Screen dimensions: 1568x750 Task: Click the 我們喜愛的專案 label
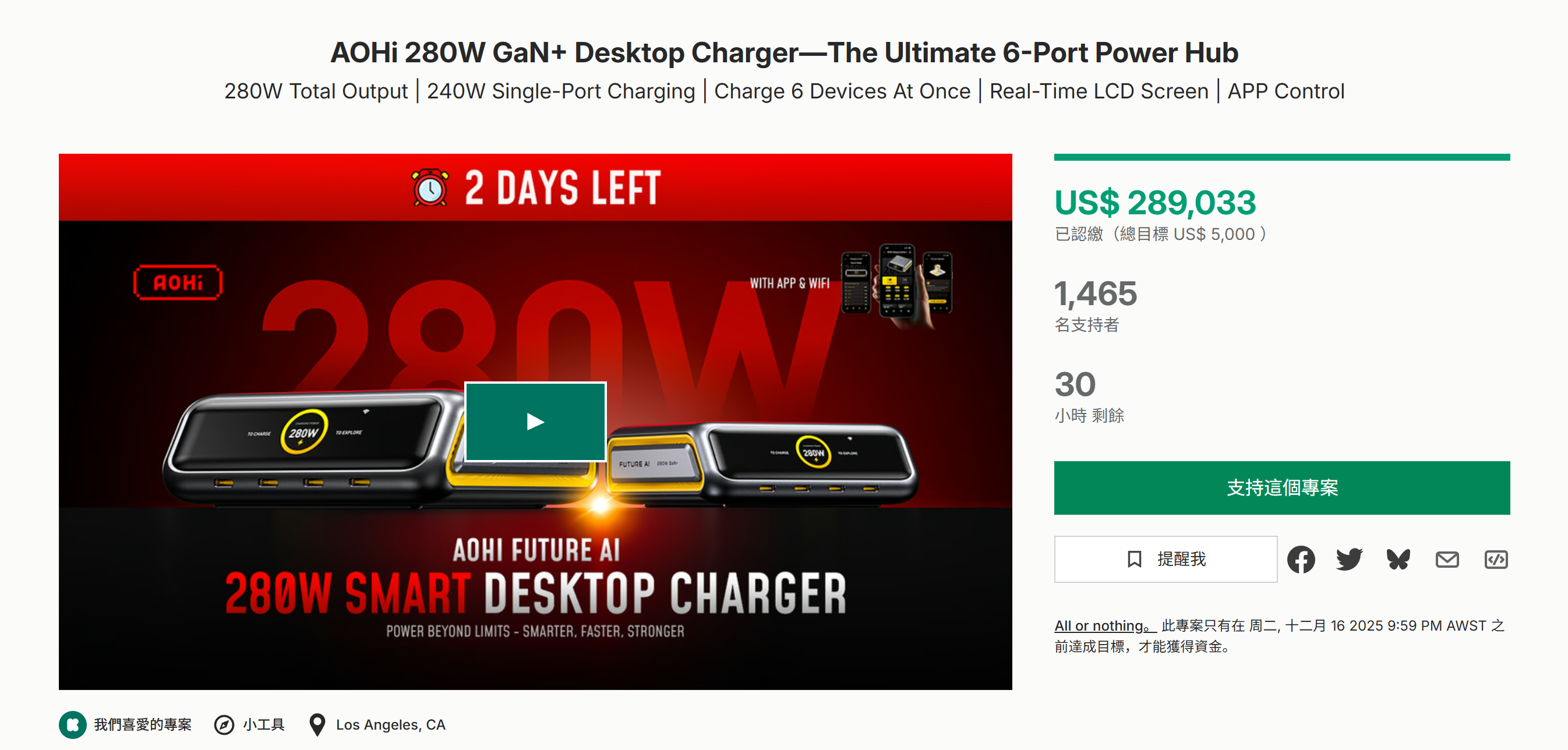tap(143, 724)
